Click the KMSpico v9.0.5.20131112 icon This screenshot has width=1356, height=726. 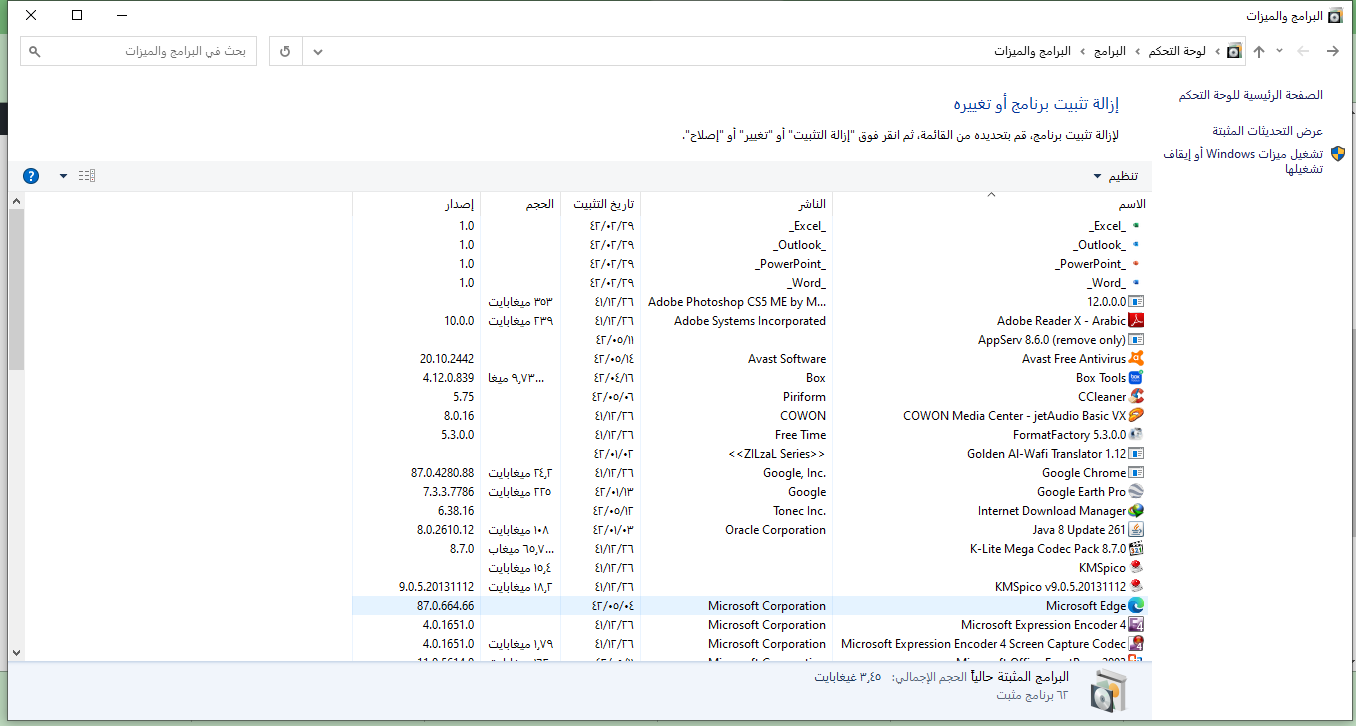pyautogui.click(x=1136, y=587)
